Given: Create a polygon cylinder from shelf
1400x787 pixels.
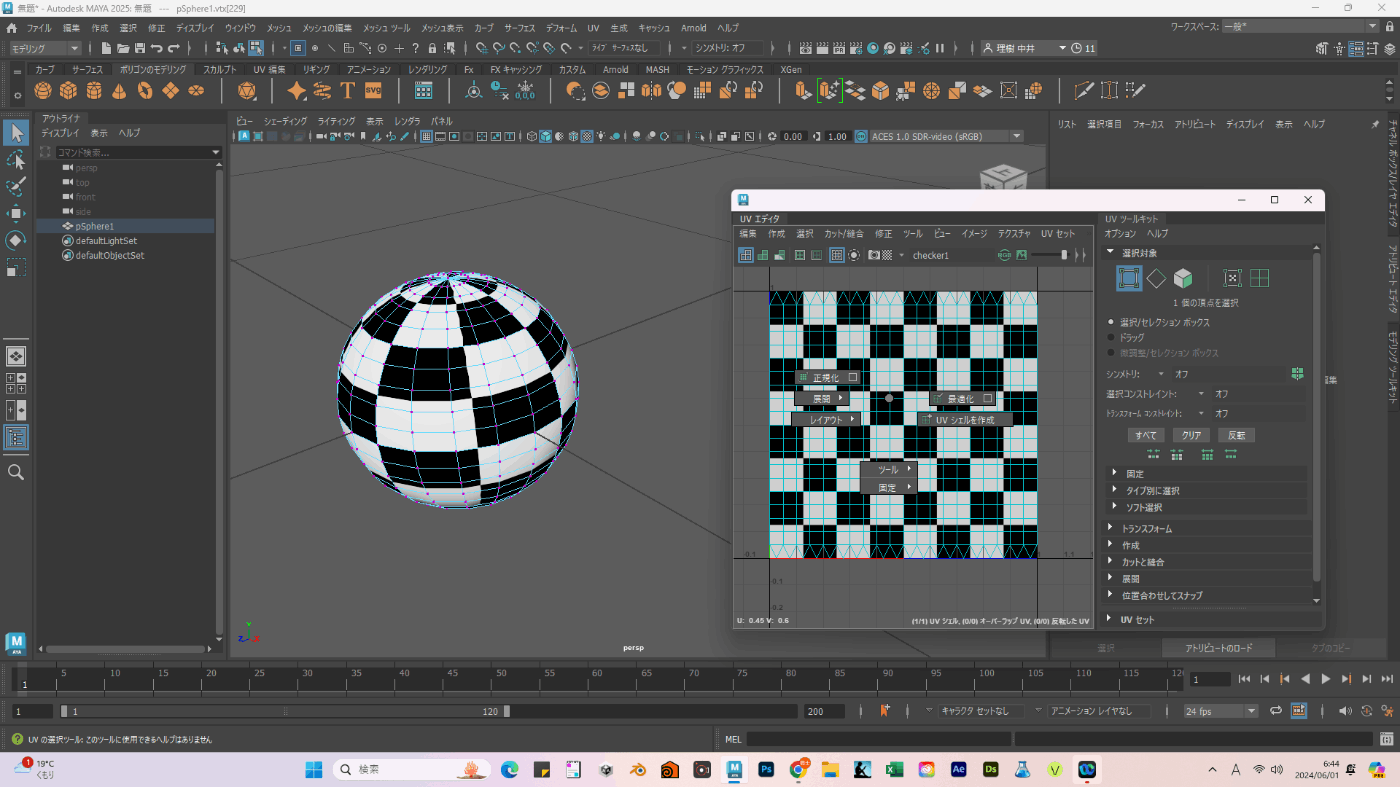Looking at the screenshot, I should pos(94,91).
